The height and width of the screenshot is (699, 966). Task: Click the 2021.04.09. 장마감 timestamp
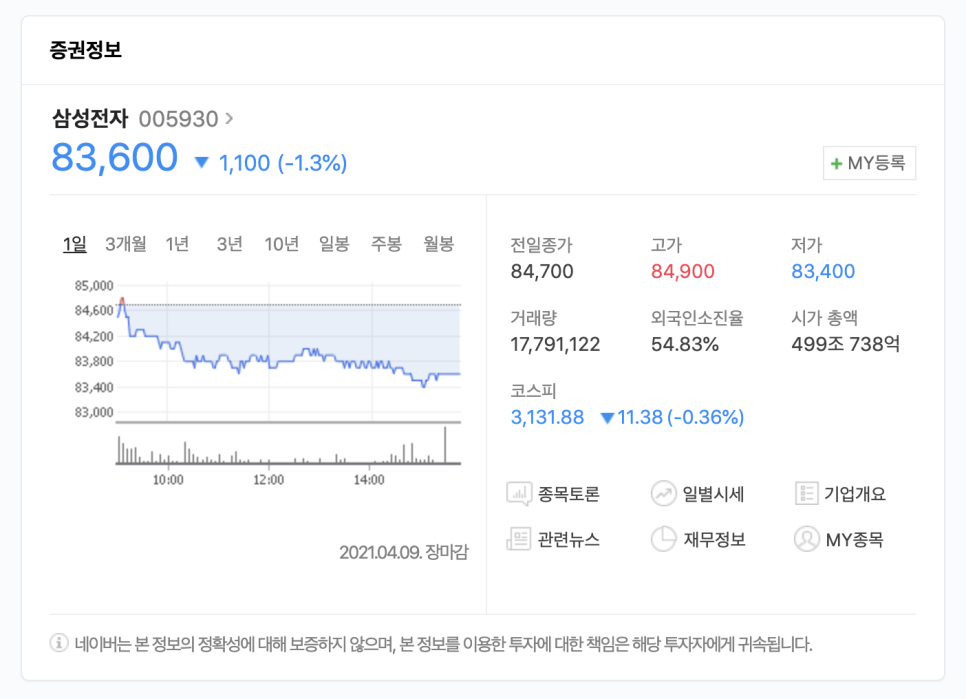(x=404, y=552)
